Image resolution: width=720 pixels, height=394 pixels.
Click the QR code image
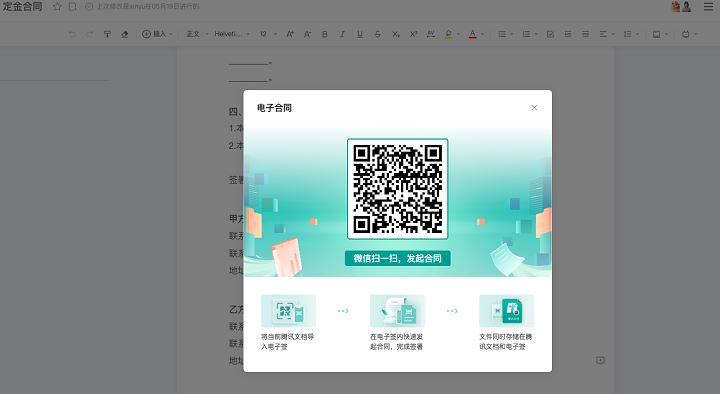[398, 189]
